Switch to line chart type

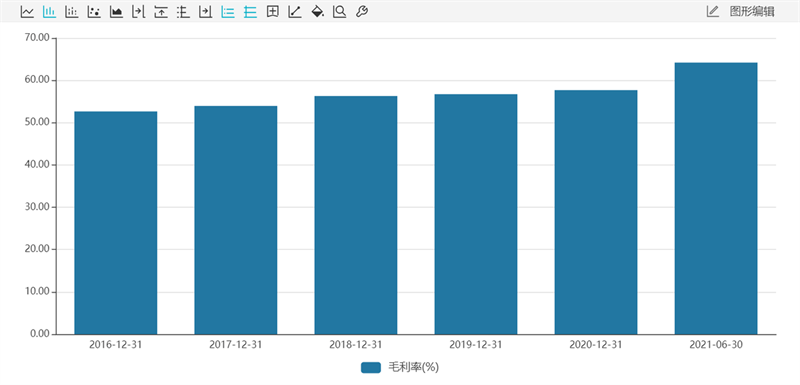[27, 12]
